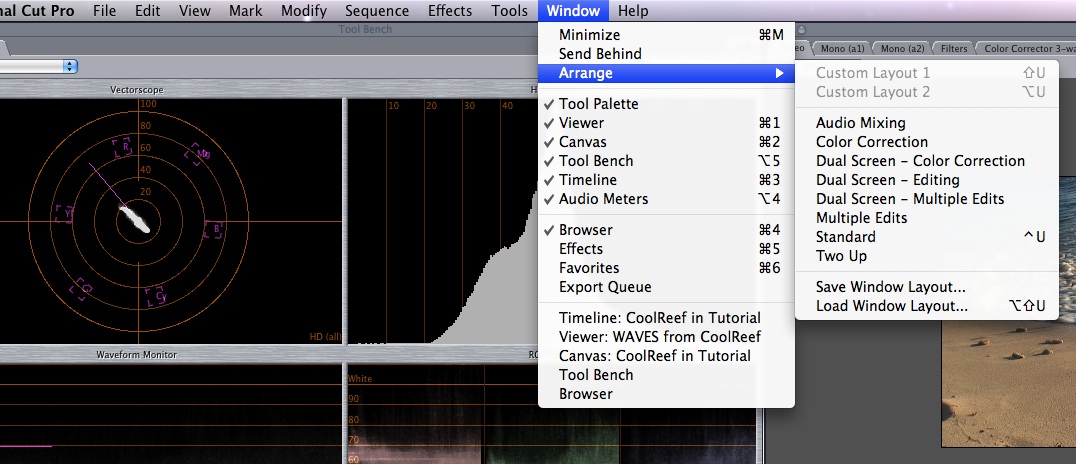Image resolution: width=1076 pixels, height=464 pixels.
Task: Click the histogram display
Action: [444, 221]
